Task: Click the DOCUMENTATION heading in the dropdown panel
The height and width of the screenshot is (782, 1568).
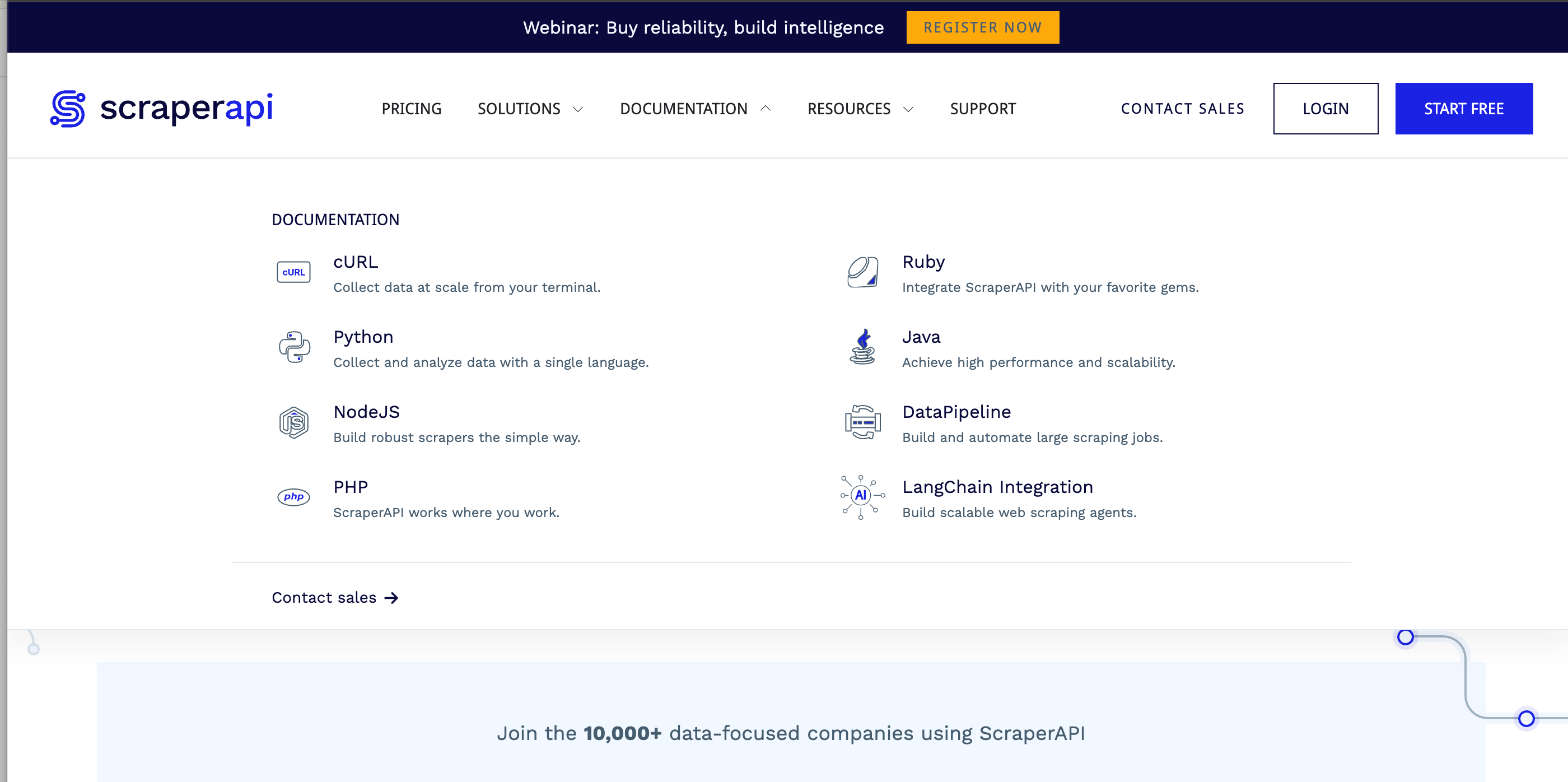Action: (335, 220)
